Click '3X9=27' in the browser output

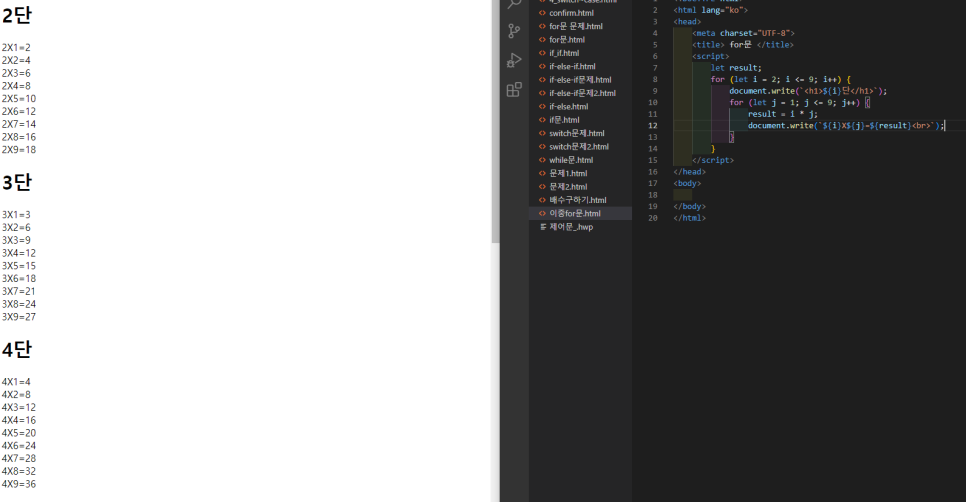tap(18, 317)
